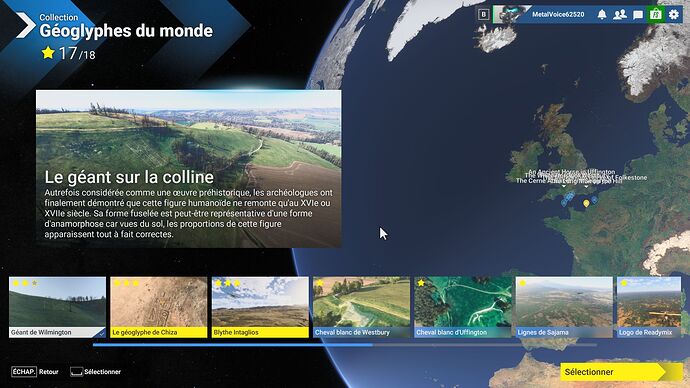690x388 pixels.
Task: Click the white chevron next to Collection
Action: [x=26, y=25]
